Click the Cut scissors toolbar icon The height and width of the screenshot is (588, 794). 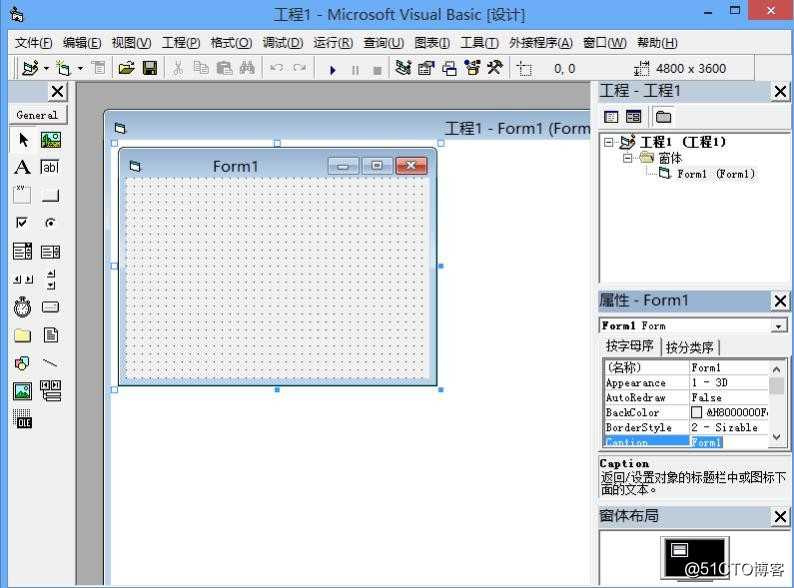point(178,68)
